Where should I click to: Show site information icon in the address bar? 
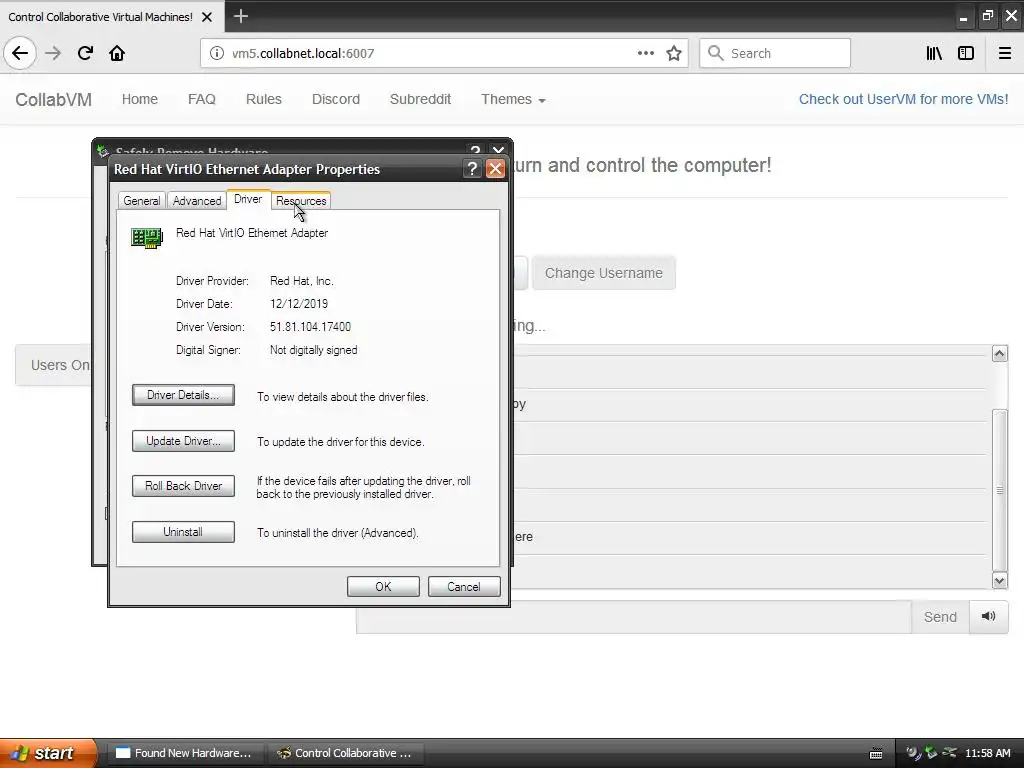(216, 53)
